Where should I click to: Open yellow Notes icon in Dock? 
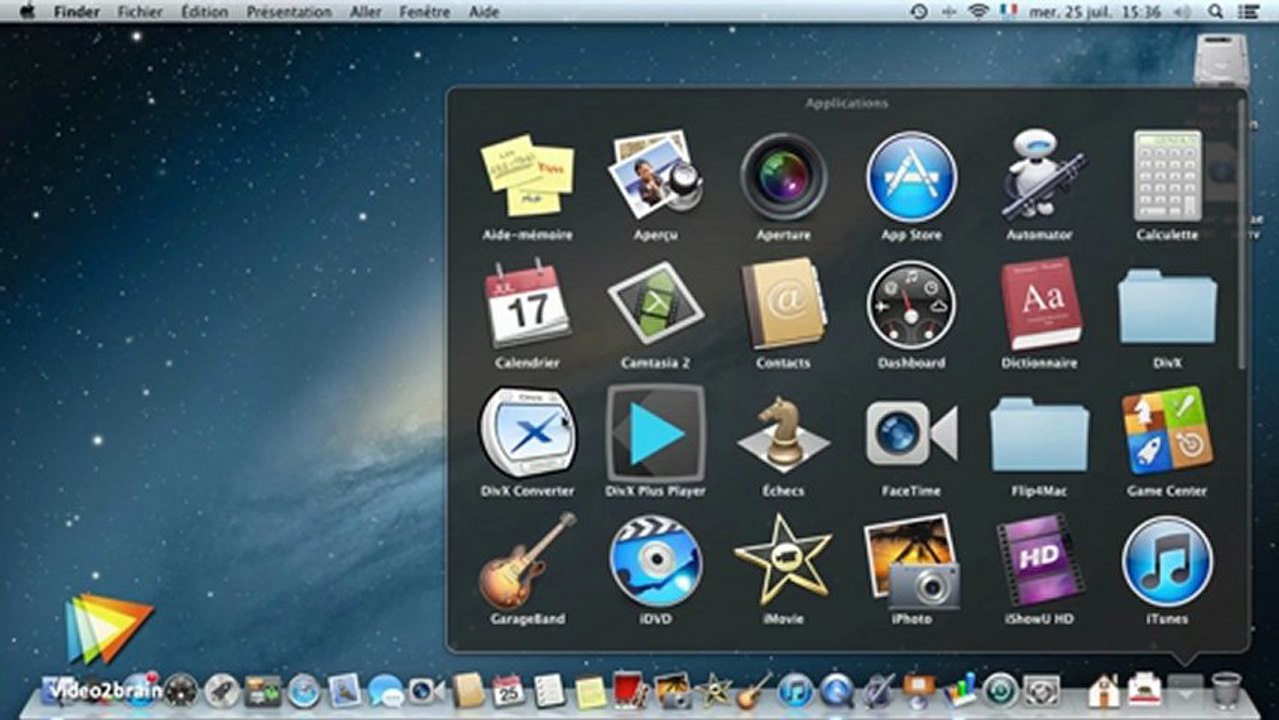(591, 691)
